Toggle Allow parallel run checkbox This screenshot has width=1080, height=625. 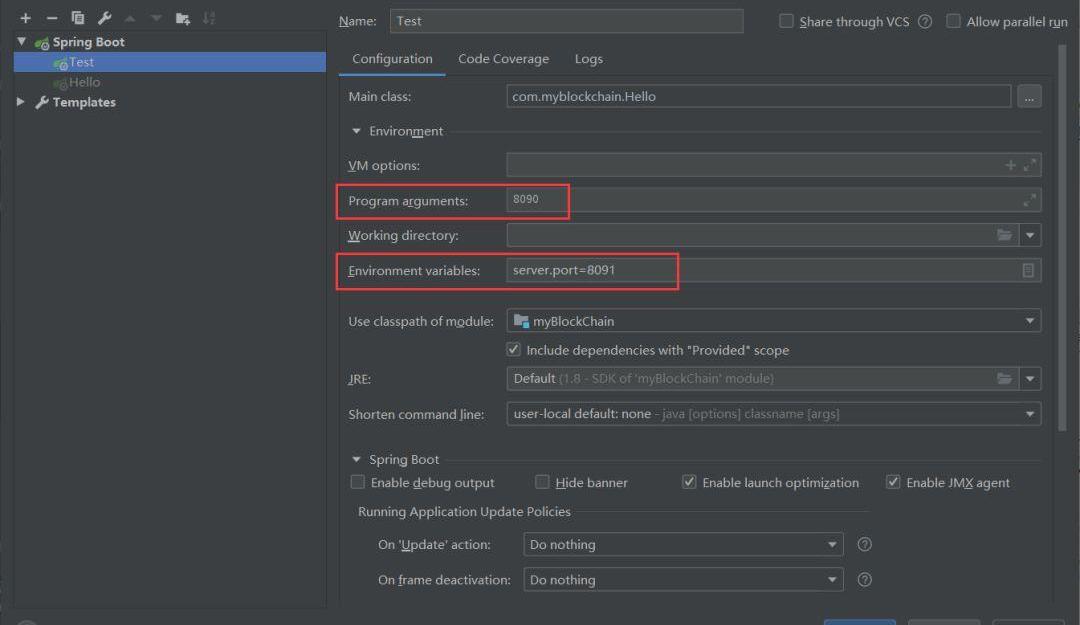953,21
